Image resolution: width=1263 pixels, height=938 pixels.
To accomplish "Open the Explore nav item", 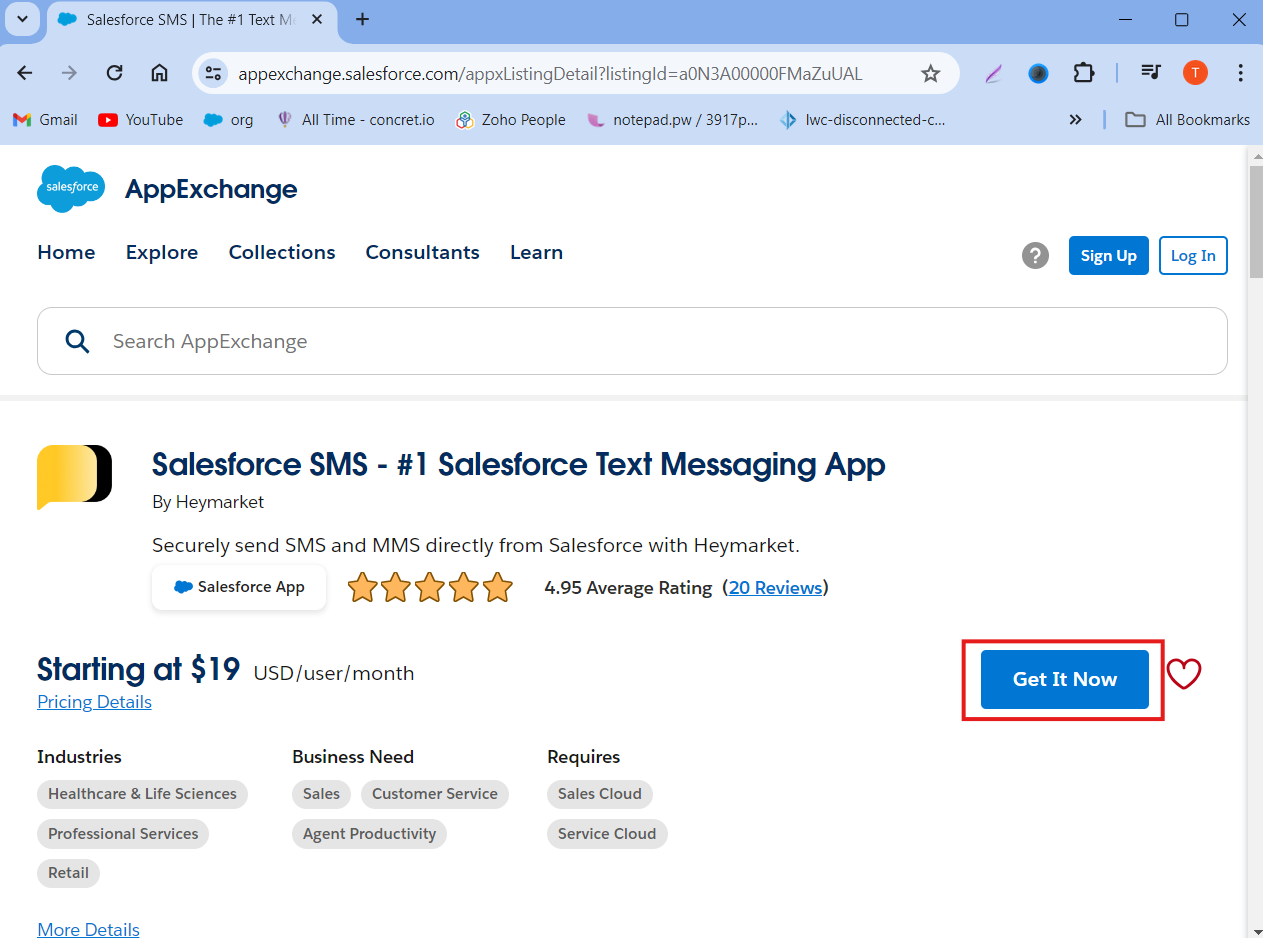I will tap(162, 252).
